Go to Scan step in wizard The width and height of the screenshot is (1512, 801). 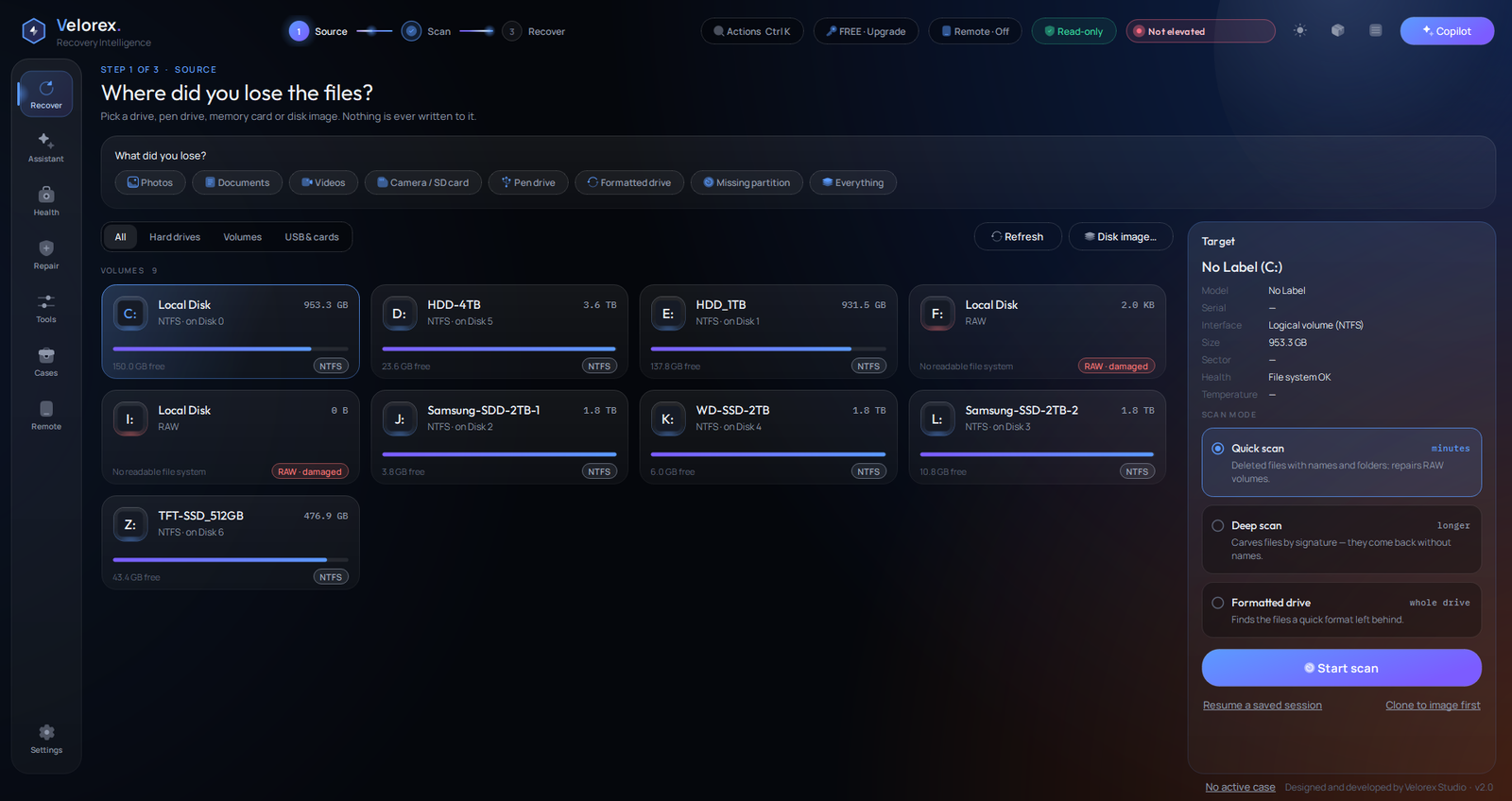pyautogui.click(x=426, y=31)
